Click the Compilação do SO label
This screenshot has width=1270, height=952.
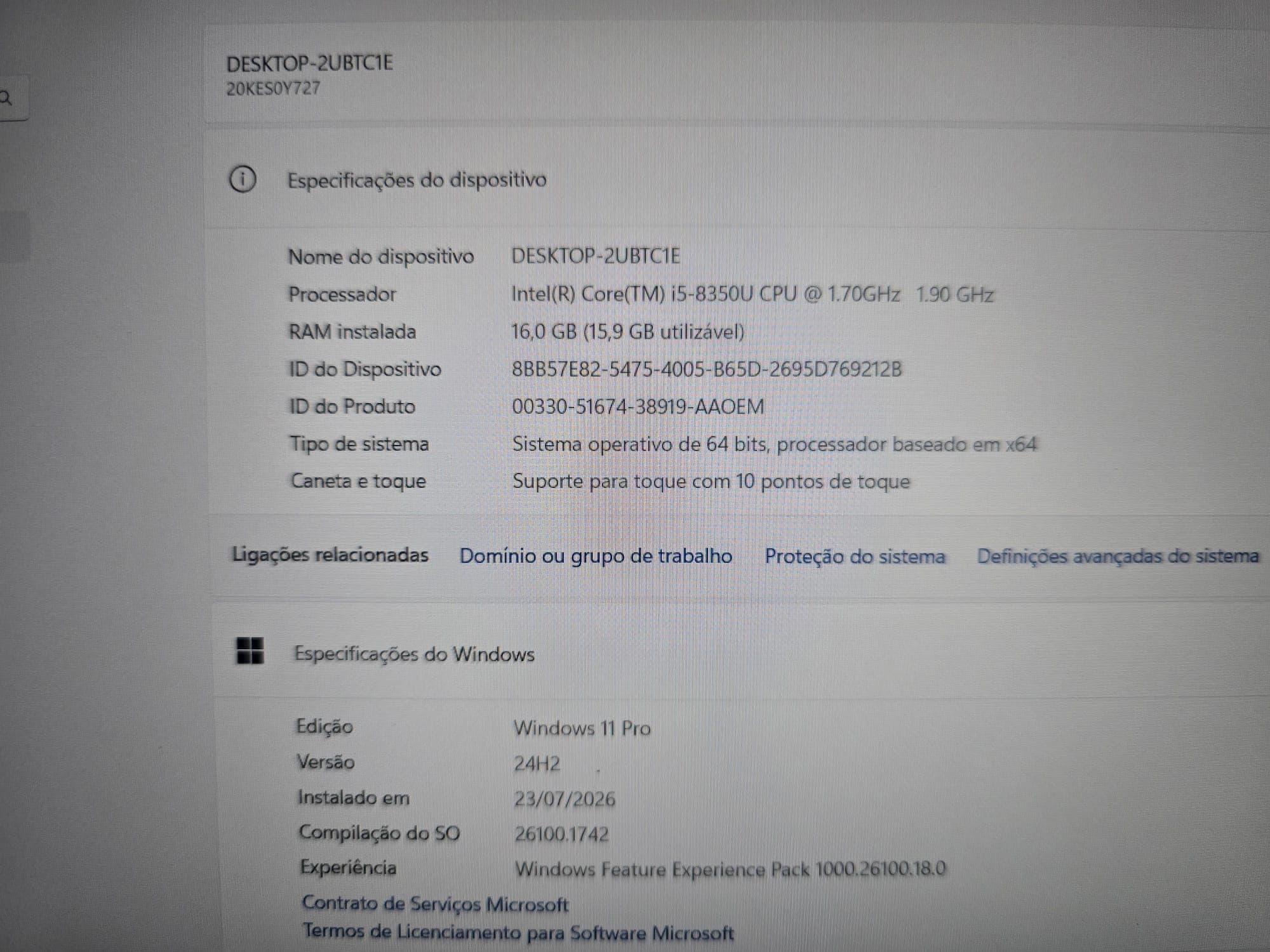click(x=379, y=833)
